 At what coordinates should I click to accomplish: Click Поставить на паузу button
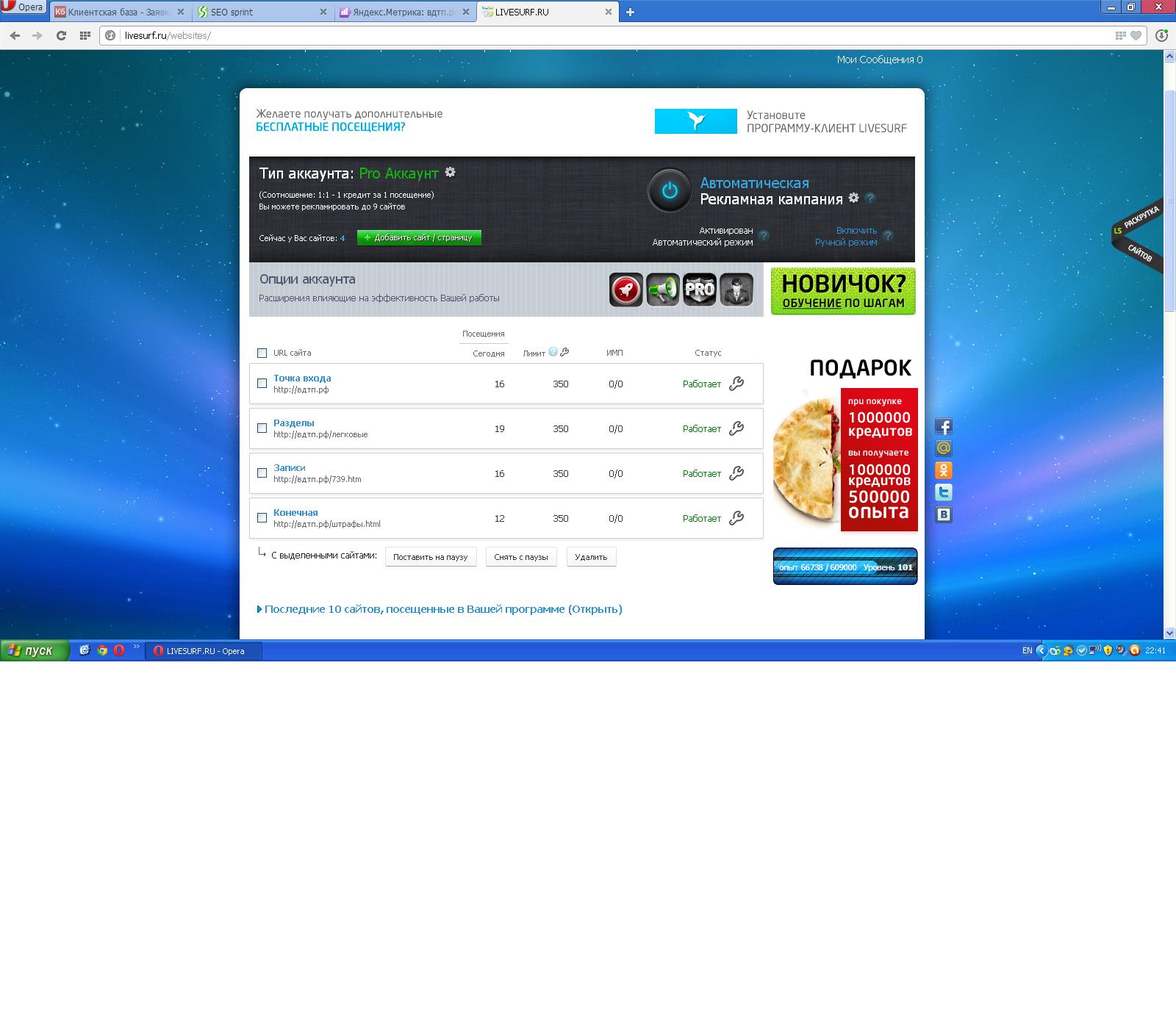pyautogui.click(x=431, y=557)
